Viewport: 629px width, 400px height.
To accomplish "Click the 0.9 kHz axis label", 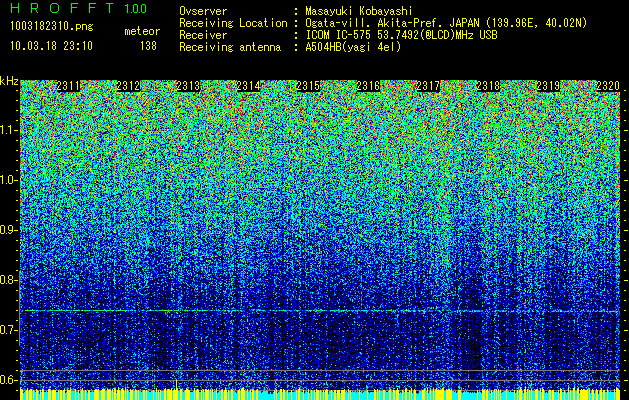I will coord(9,230).
